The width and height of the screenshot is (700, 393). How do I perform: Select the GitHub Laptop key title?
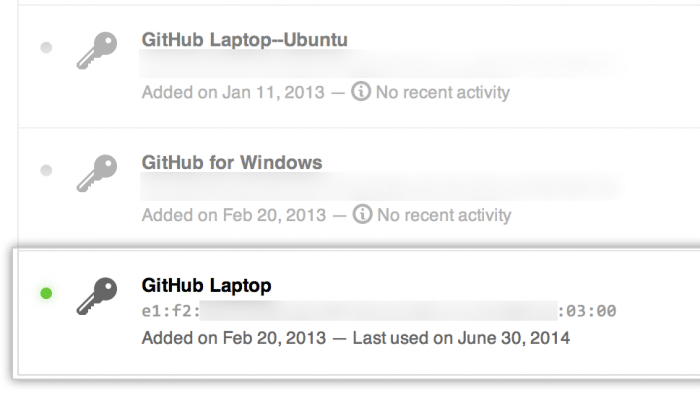click(206, 286)
